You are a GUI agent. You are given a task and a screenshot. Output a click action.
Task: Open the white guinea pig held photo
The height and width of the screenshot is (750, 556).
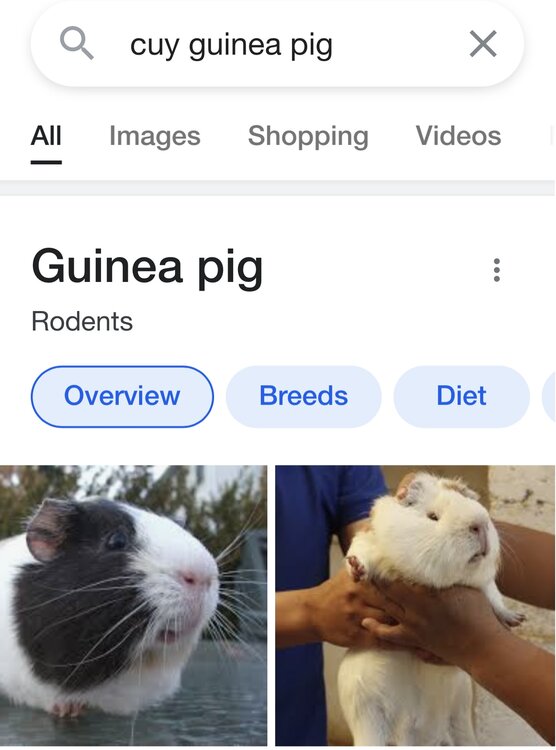coord(415,606)
